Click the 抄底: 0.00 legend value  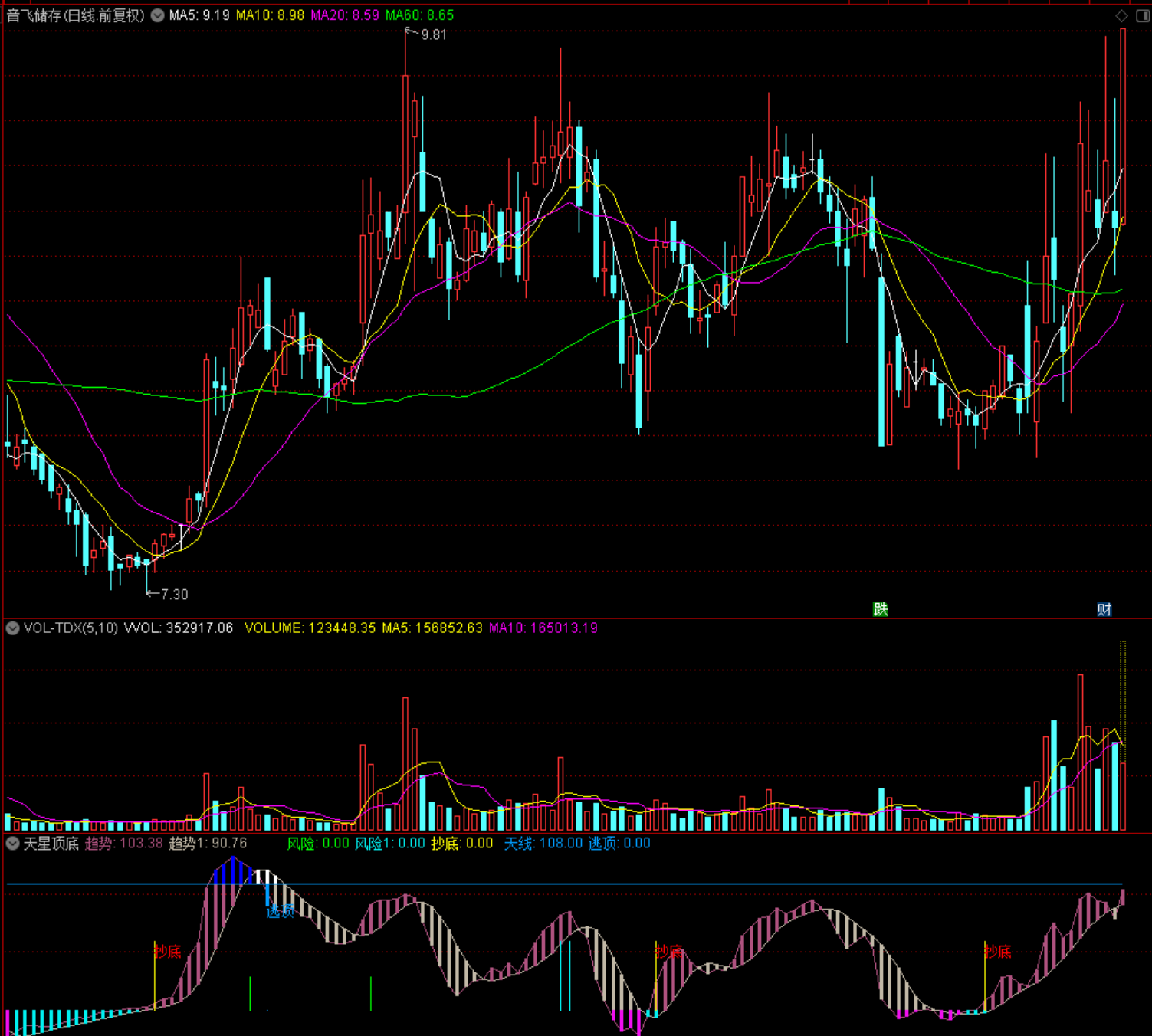pyautogui.click(x=462, y=844)
